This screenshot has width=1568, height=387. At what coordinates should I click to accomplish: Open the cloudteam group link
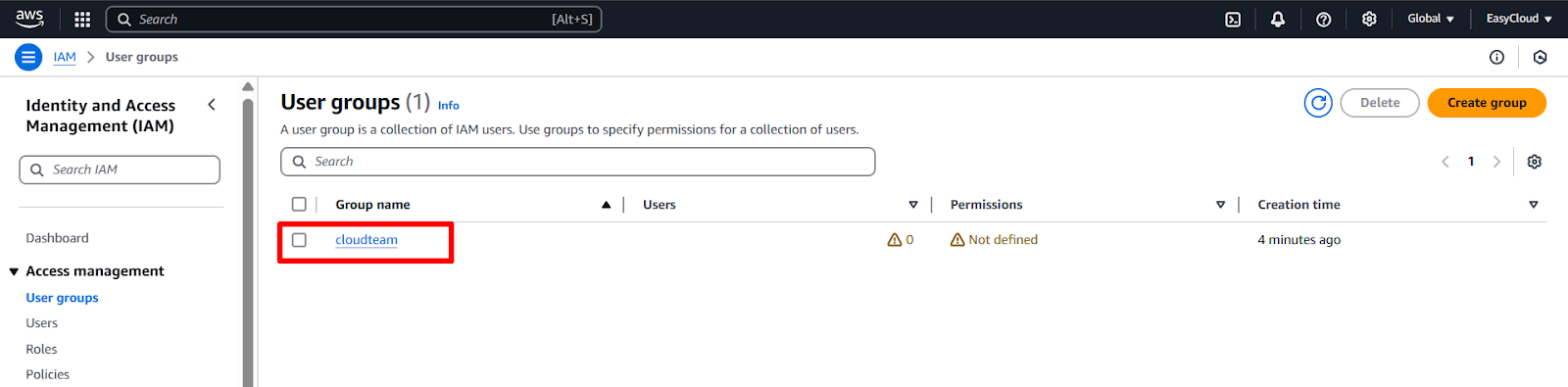[367, 240]
